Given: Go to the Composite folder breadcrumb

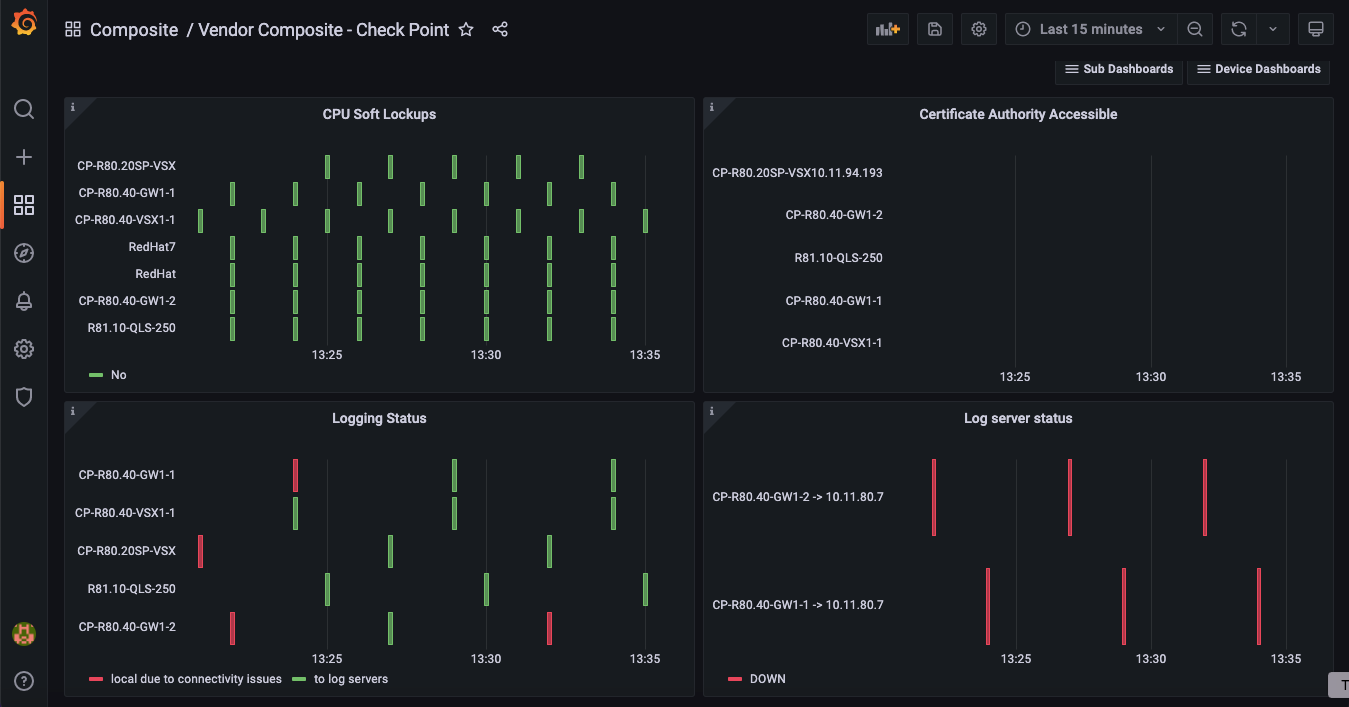Looking at the screenshot, I should [134, 29].
